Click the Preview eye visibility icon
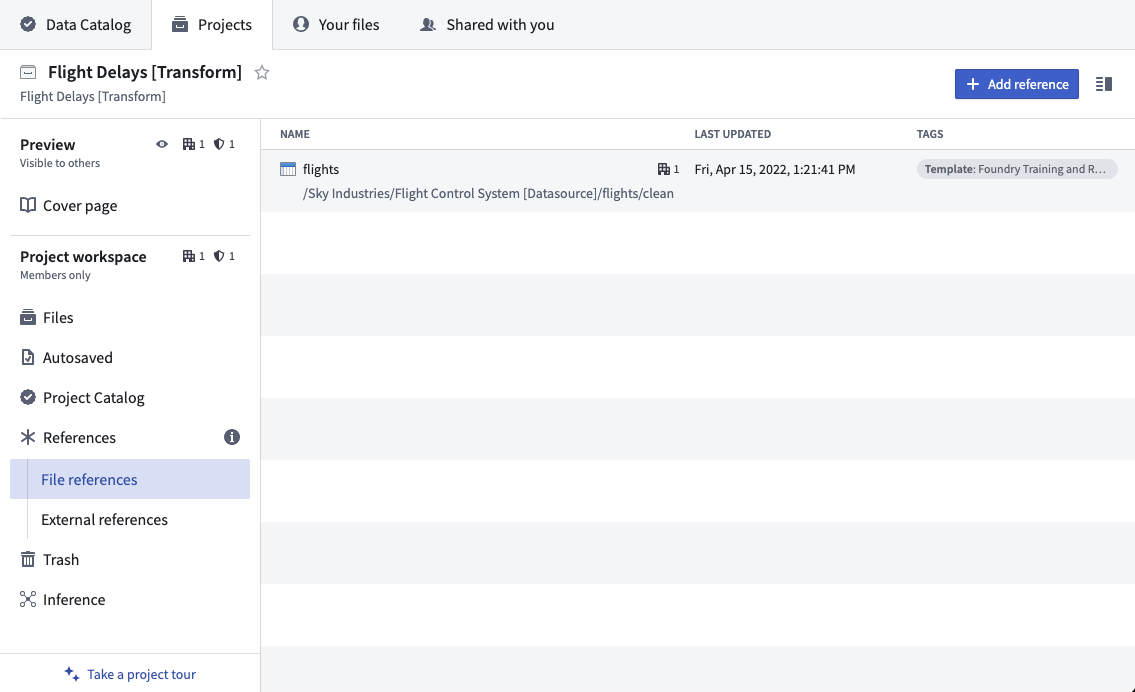 click(162, 144)
